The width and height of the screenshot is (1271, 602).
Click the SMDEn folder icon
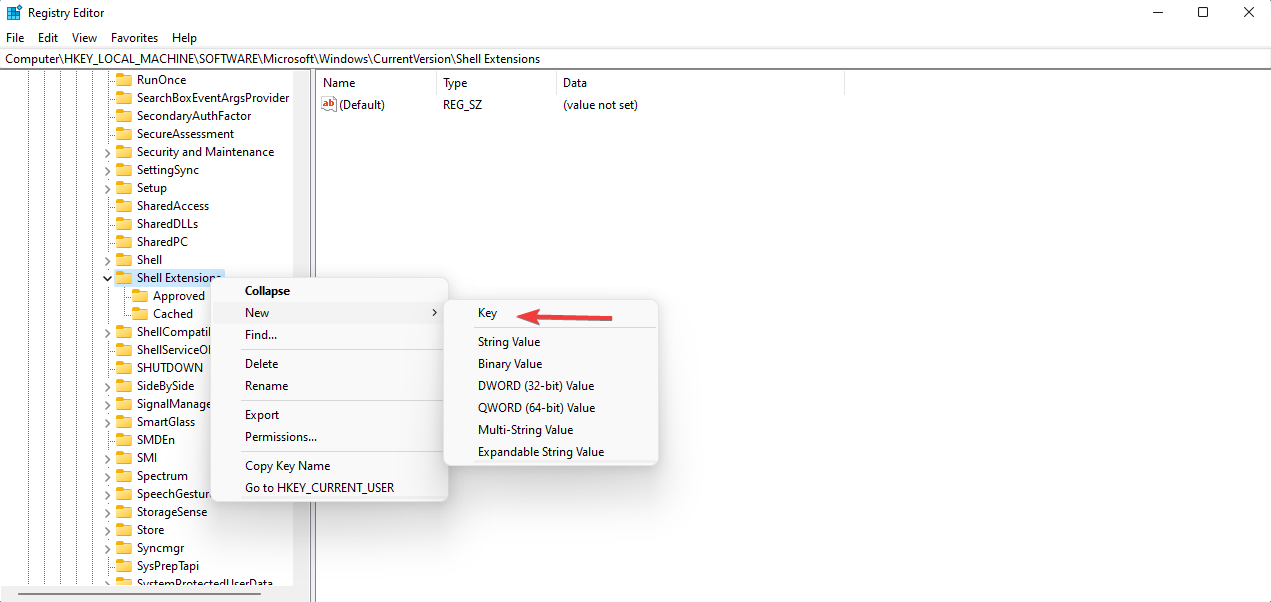pos(123,440)
